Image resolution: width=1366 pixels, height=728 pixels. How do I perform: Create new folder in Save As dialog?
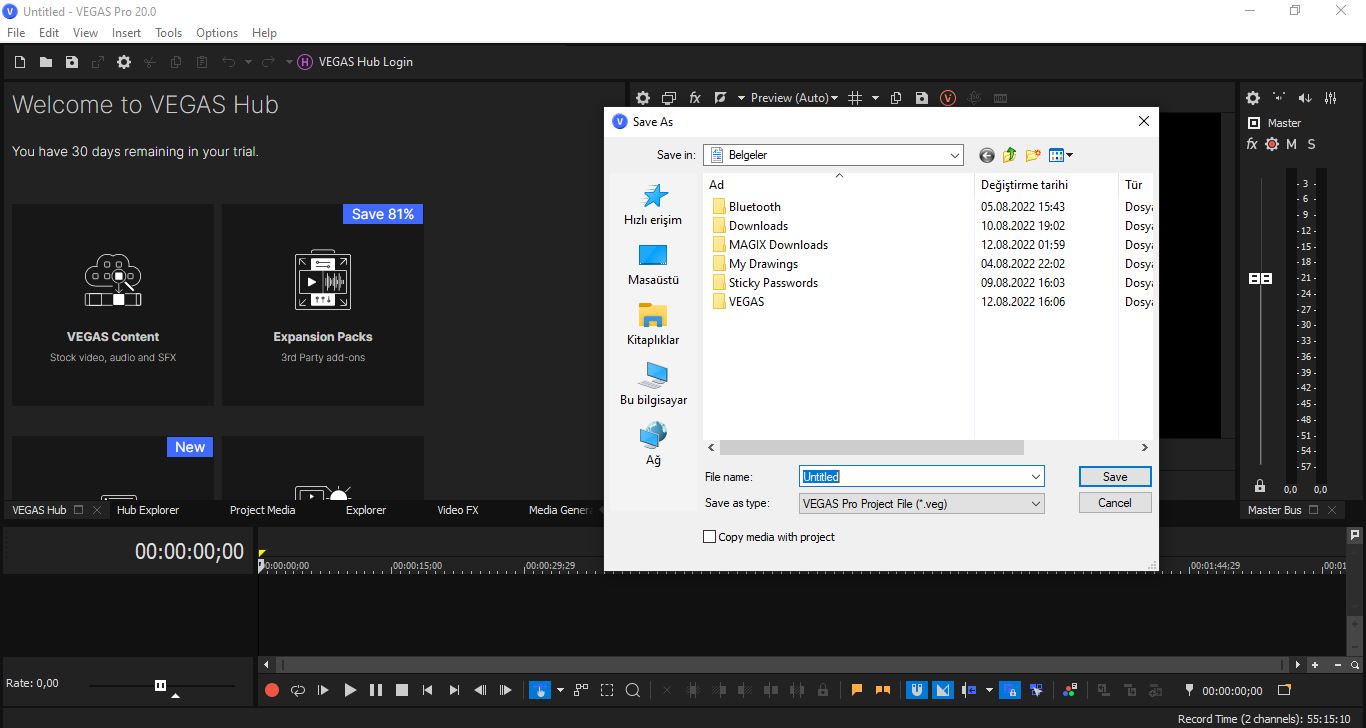click(x=1033, y=155)
